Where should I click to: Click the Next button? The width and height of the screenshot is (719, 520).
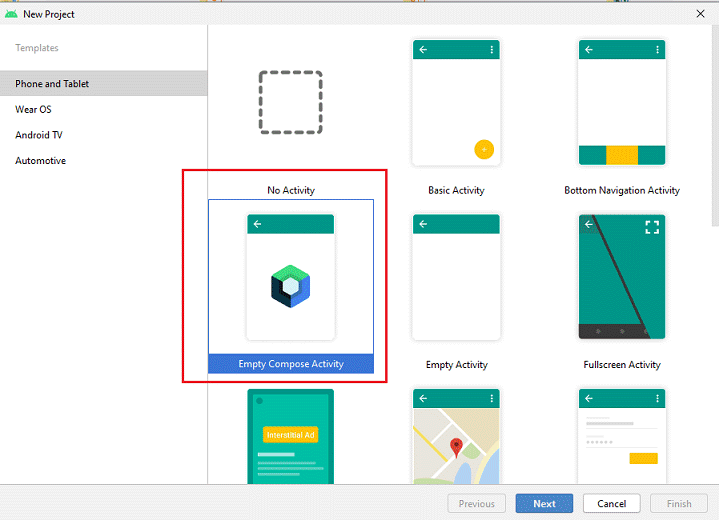point(544,503)
